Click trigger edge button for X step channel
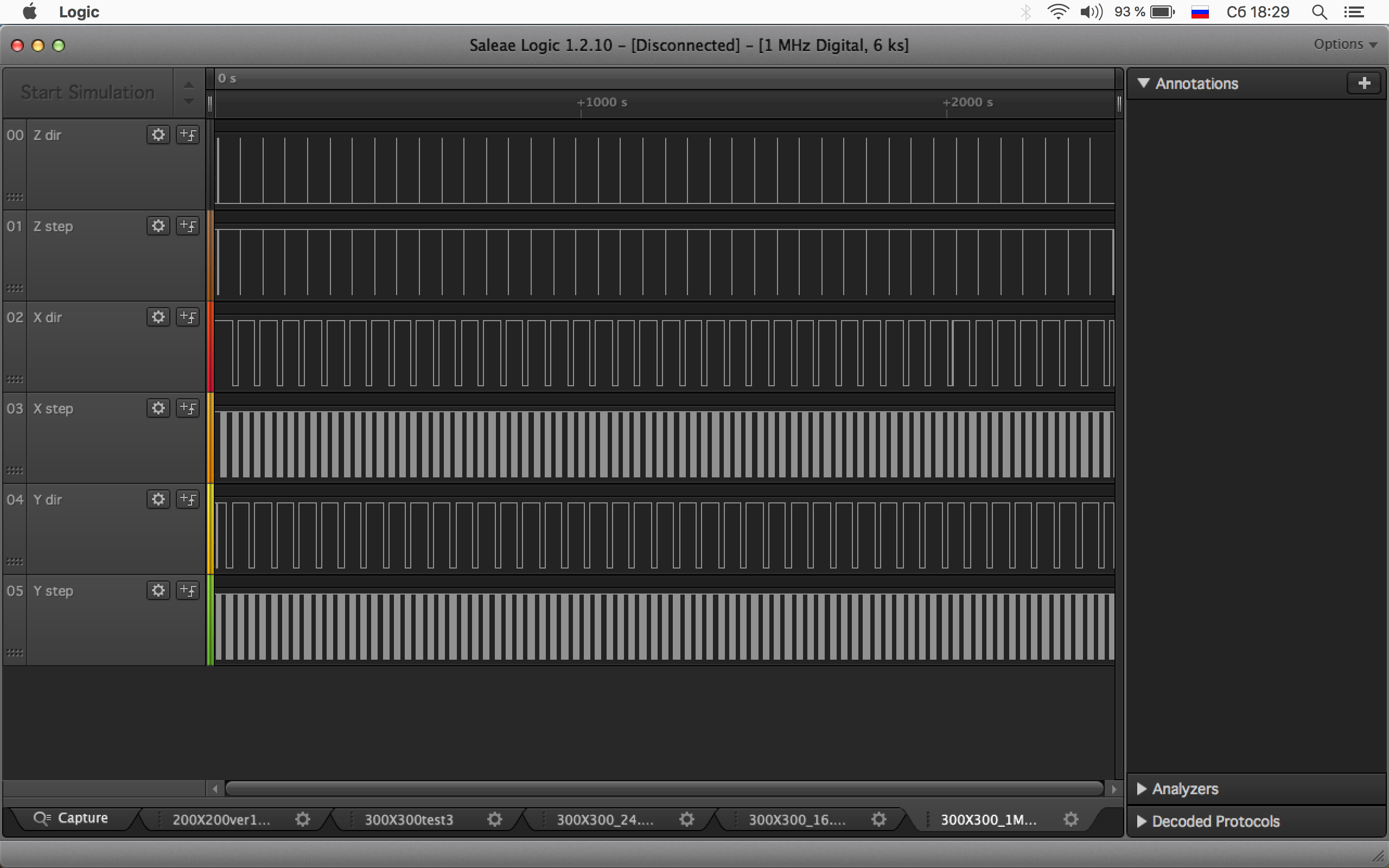The image size is (1389, 868). (188, 408)
